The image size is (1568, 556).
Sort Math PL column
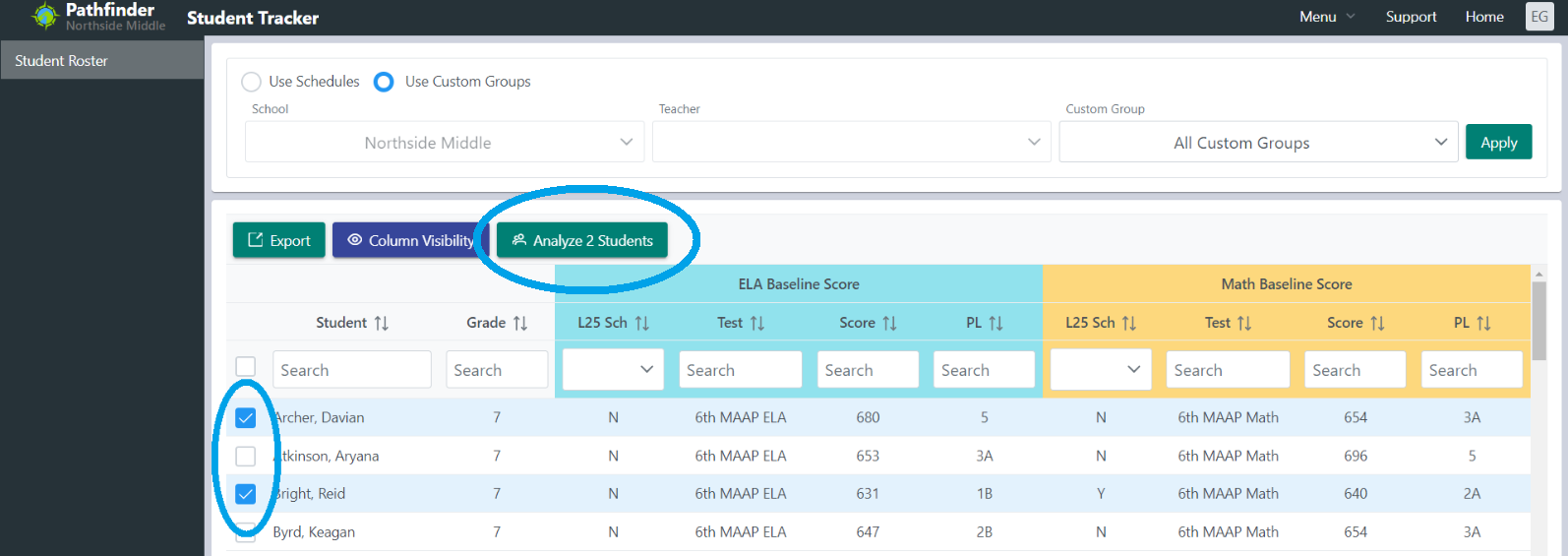pos(1483,323)
